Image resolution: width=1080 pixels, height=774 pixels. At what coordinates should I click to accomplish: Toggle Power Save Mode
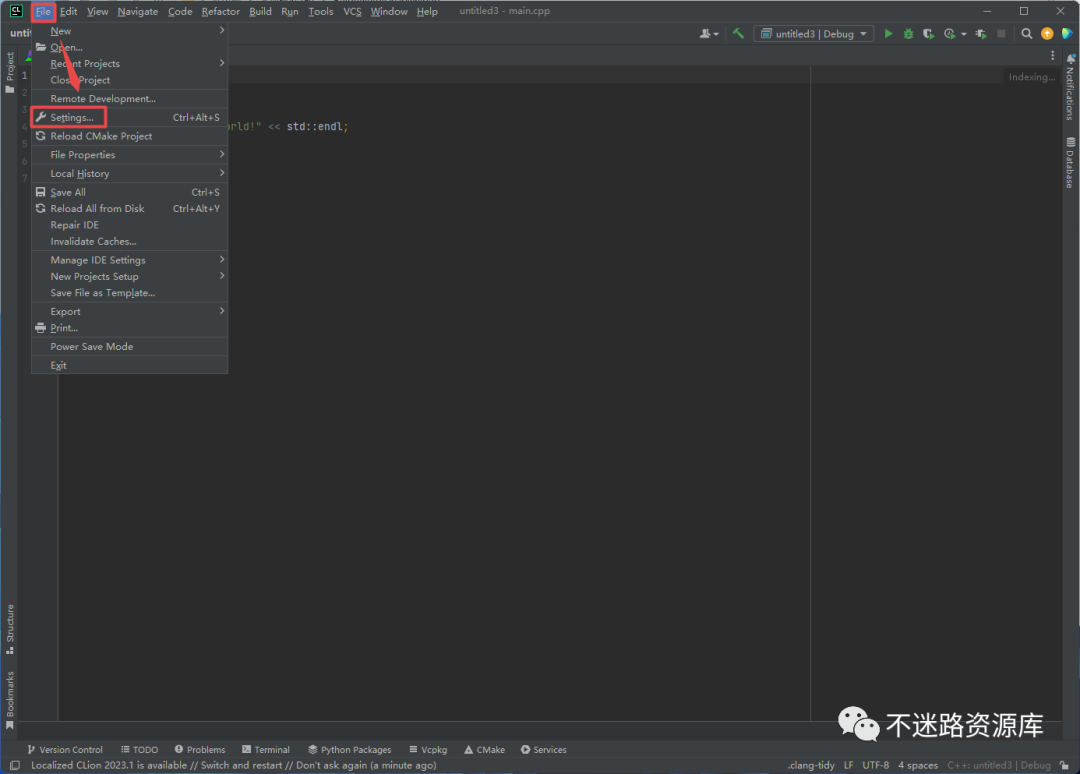point(129,346)
